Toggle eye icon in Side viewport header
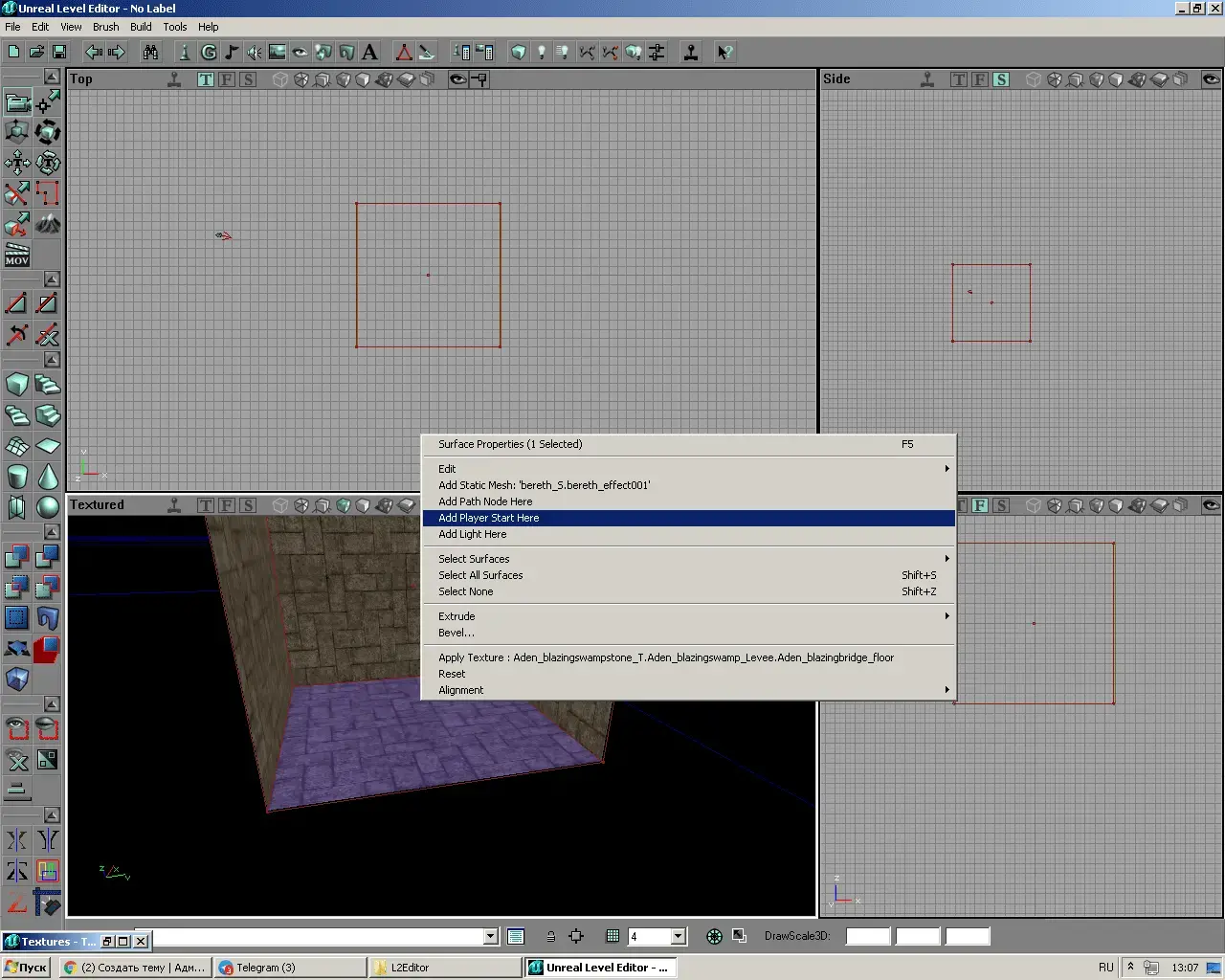 tap(1212, 79)
